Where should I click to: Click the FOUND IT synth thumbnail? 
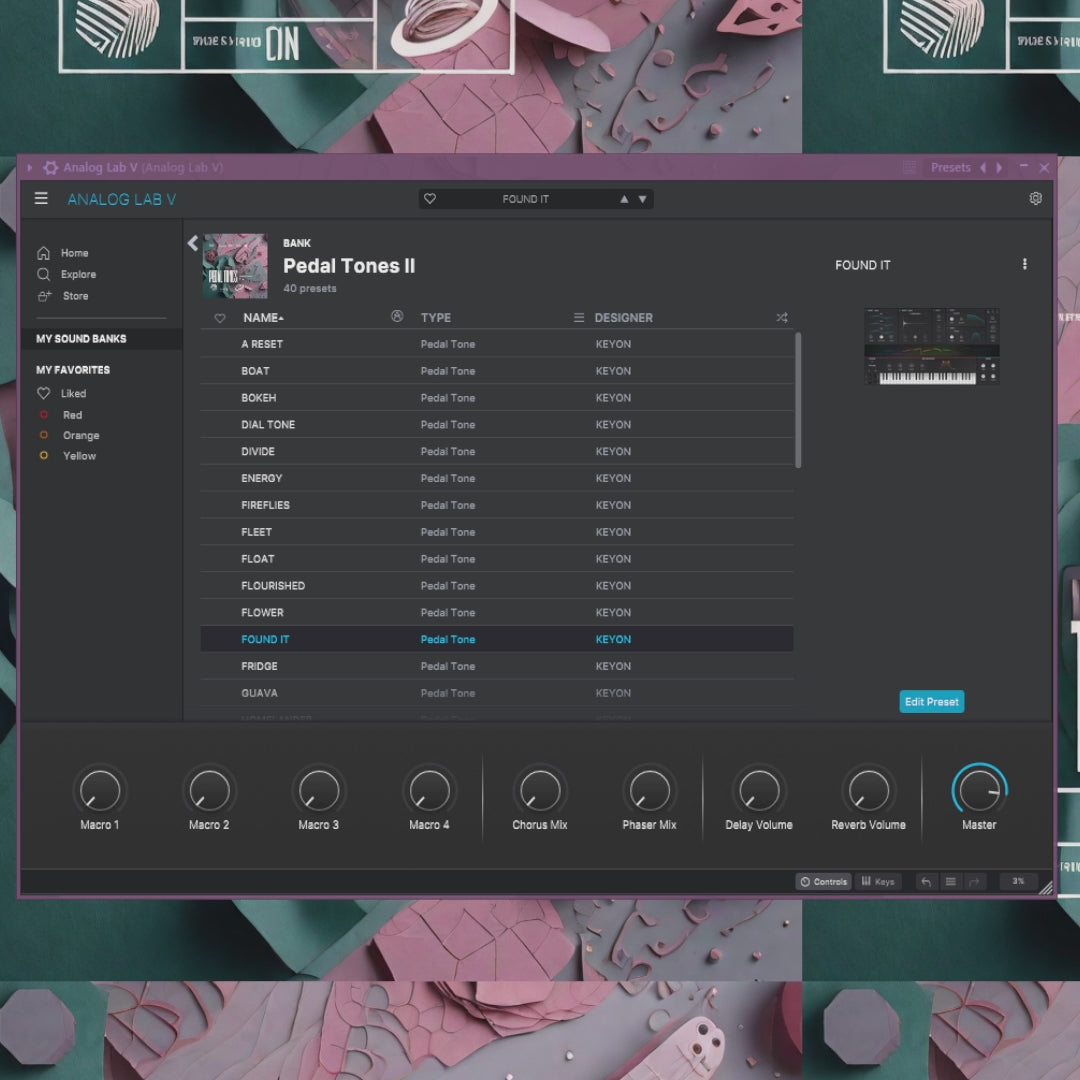coord(931,346)
